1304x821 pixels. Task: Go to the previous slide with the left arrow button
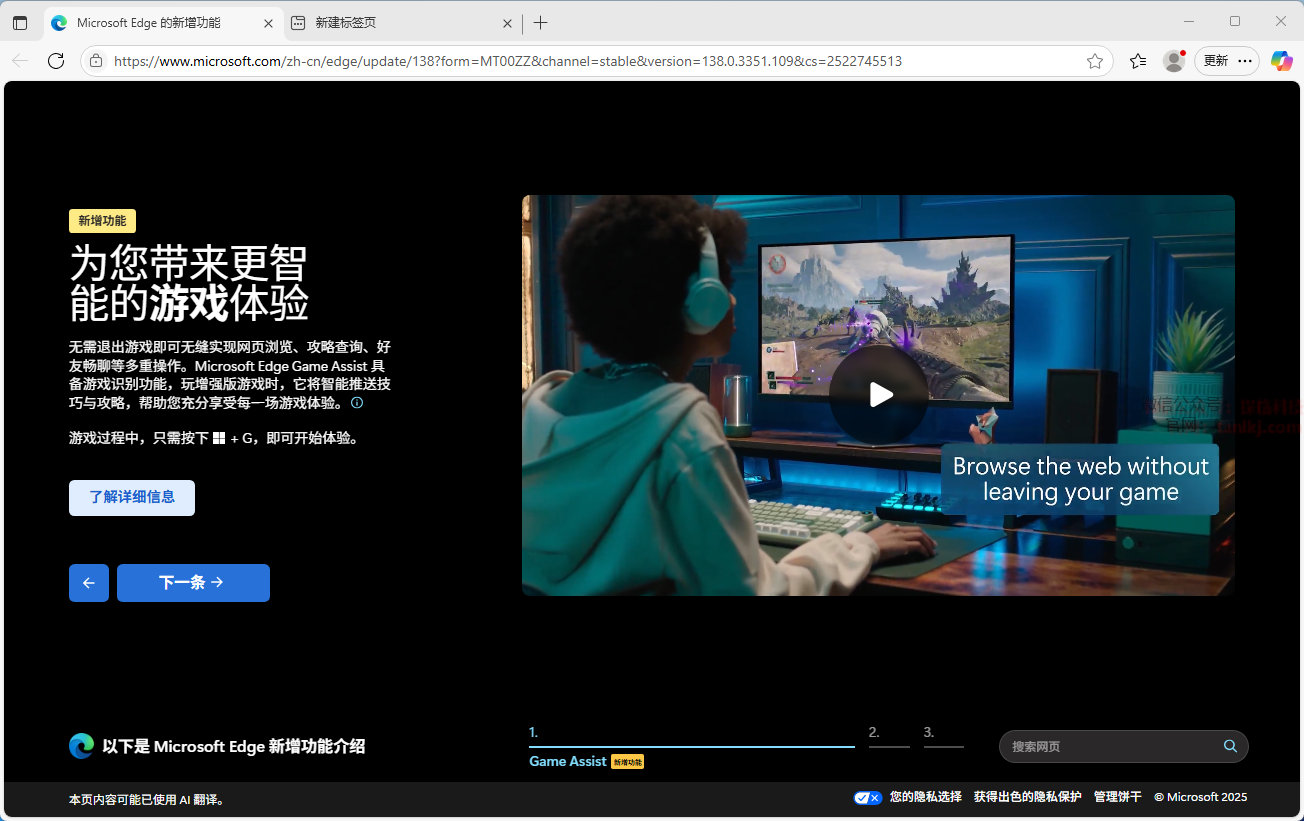(89, 583)
